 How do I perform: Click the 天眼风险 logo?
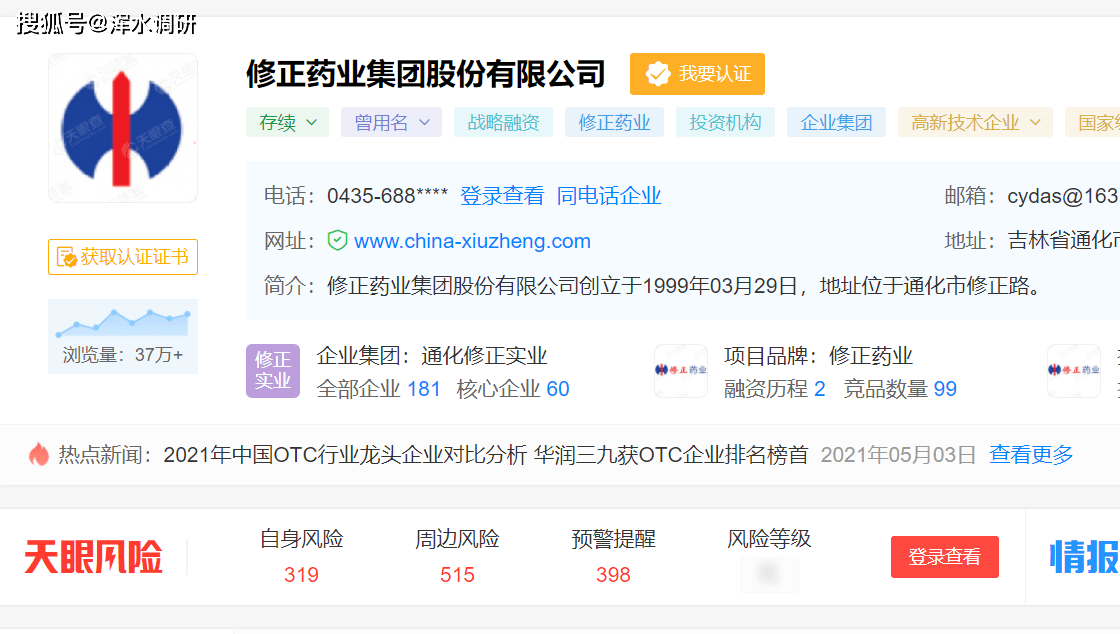94,558
